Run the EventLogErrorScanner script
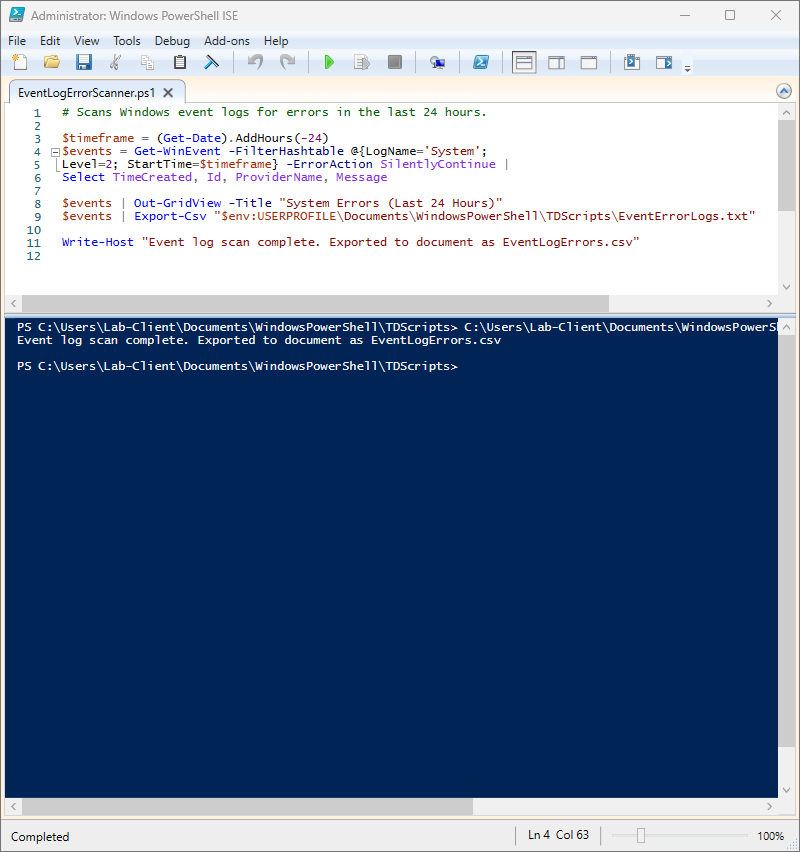The height and width of the screenshot is (852, 800). tap(329, 62)
